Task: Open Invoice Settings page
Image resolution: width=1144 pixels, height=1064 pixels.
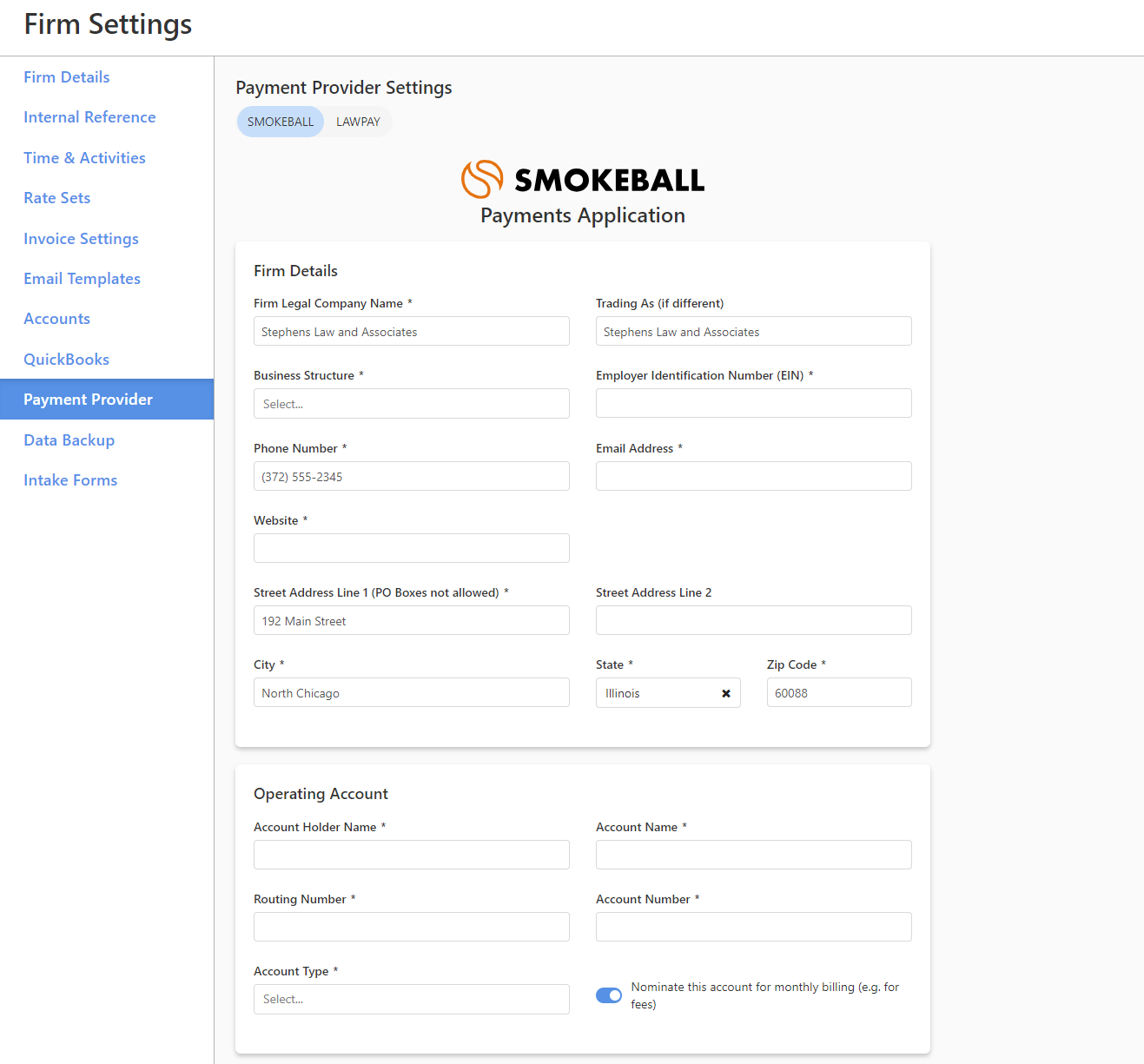Action: [x=81, y=239]
